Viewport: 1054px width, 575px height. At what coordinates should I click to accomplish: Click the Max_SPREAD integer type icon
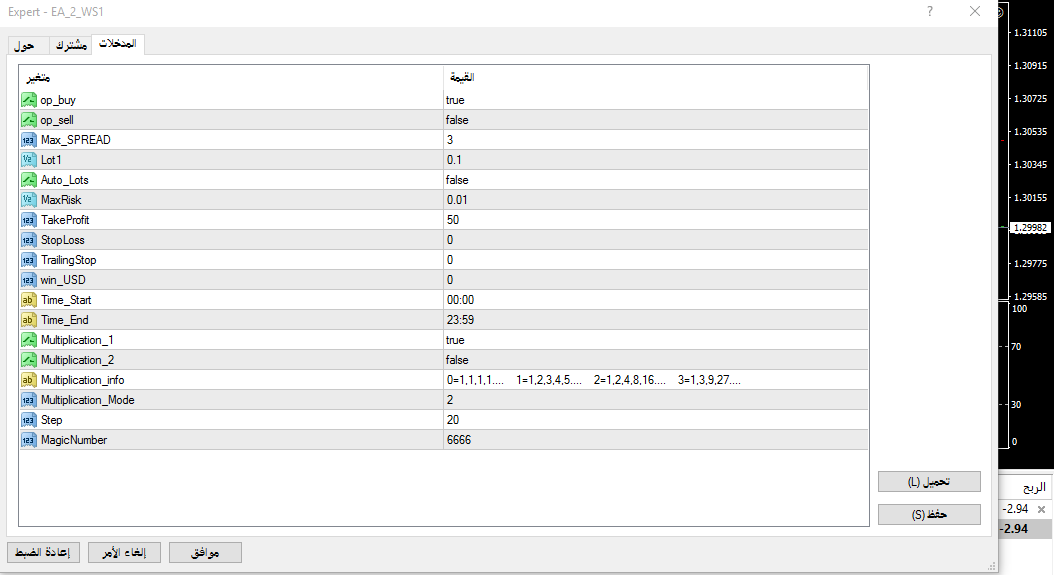pyautogui.click(x=29, y=140)
